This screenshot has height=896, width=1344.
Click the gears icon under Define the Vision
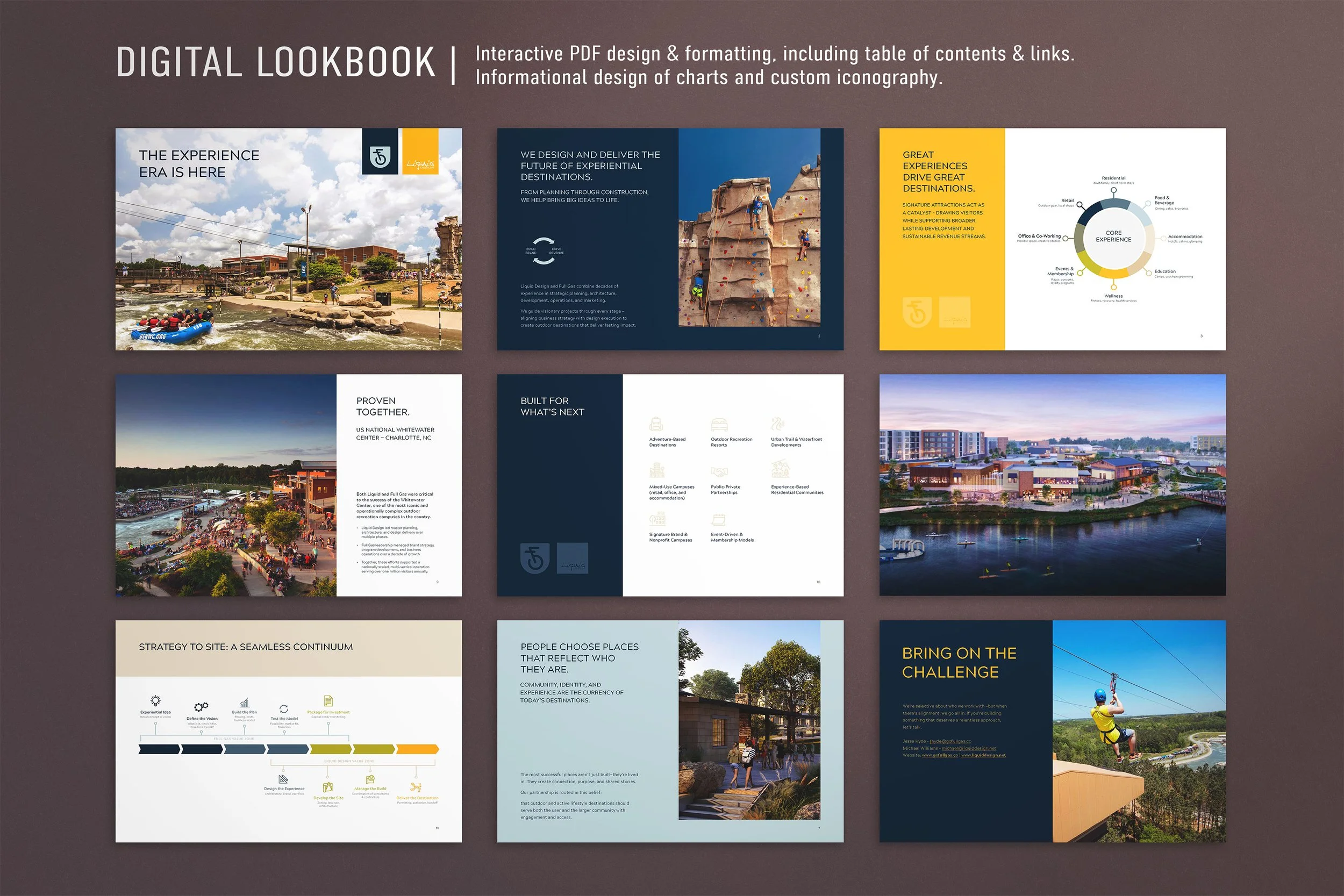coord(202,707)
